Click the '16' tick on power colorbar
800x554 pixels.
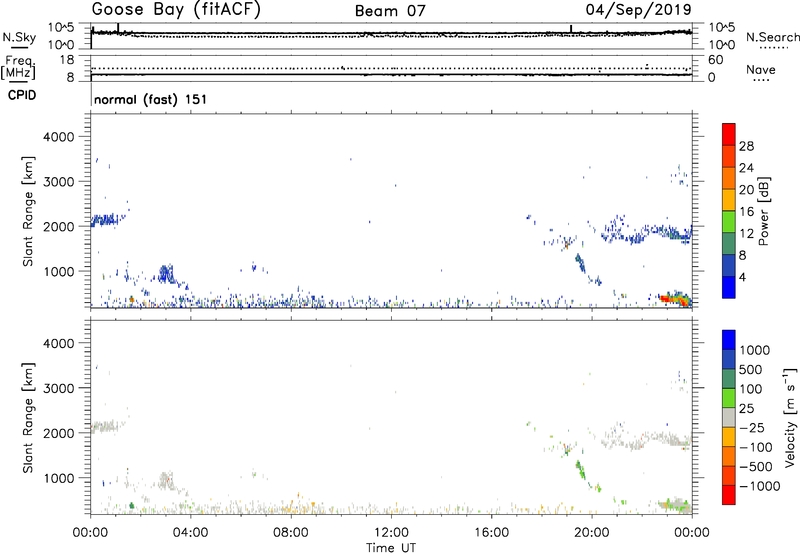pos(746,212)
